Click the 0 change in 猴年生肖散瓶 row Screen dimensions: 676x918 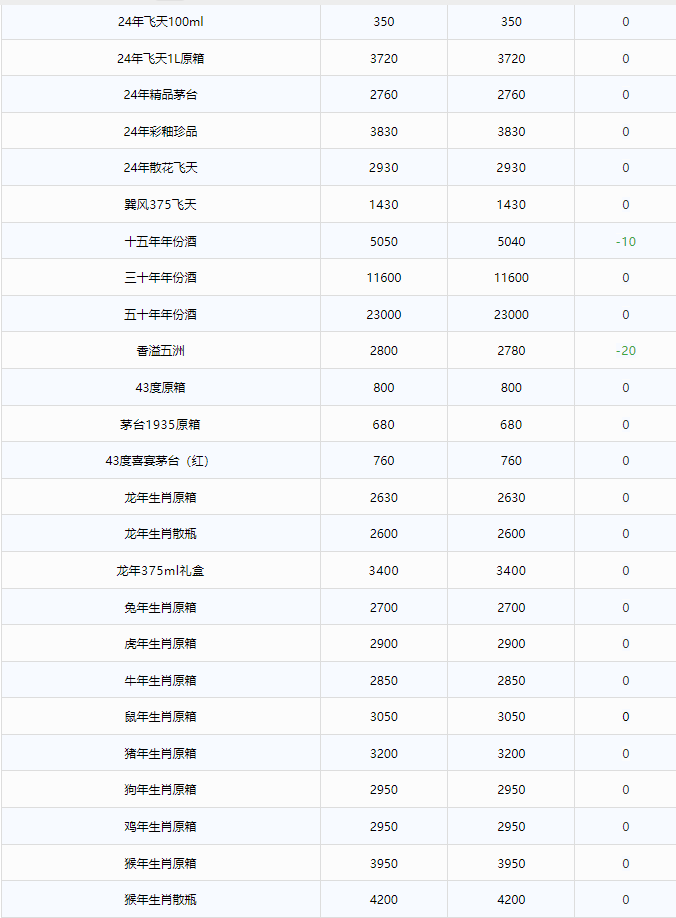(626, 900)
